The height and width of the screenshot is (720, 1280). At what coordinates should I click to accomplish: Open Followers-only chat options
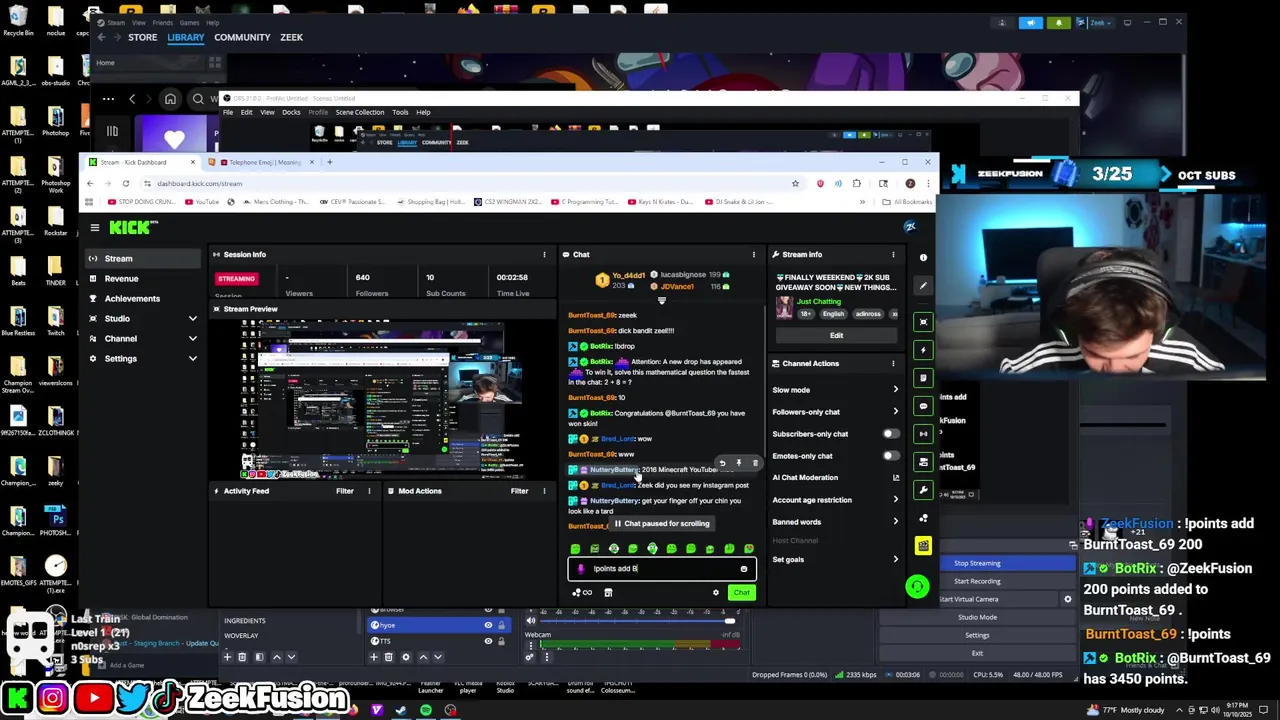click(835, 412)
